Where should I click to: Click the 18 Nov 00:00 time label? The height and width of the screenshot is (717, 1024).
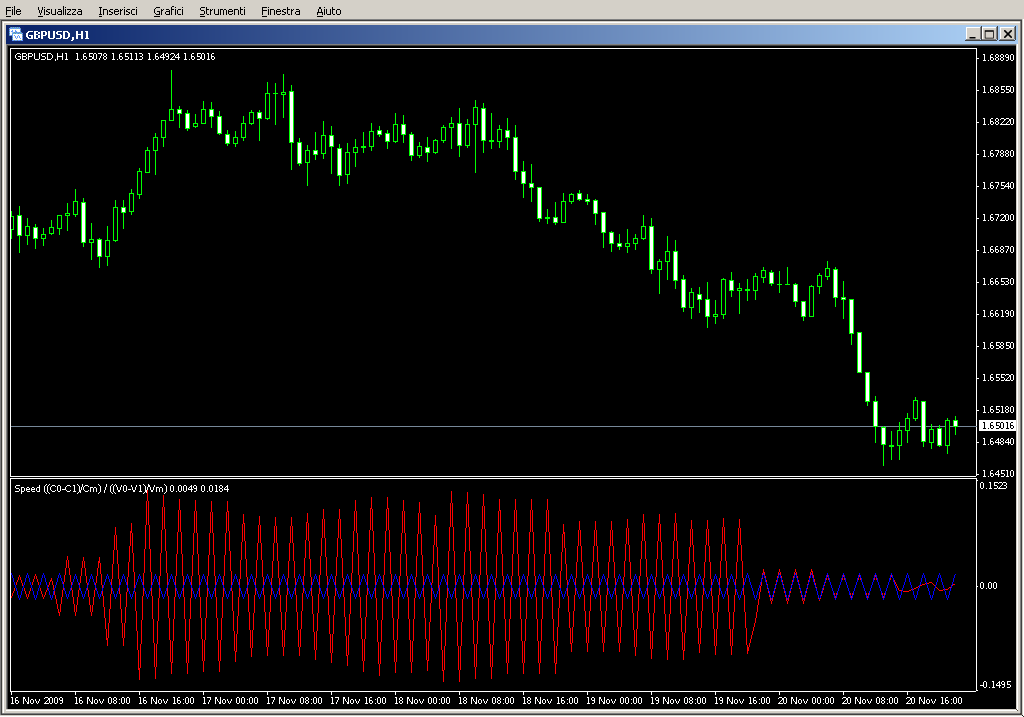click(422, 701)
